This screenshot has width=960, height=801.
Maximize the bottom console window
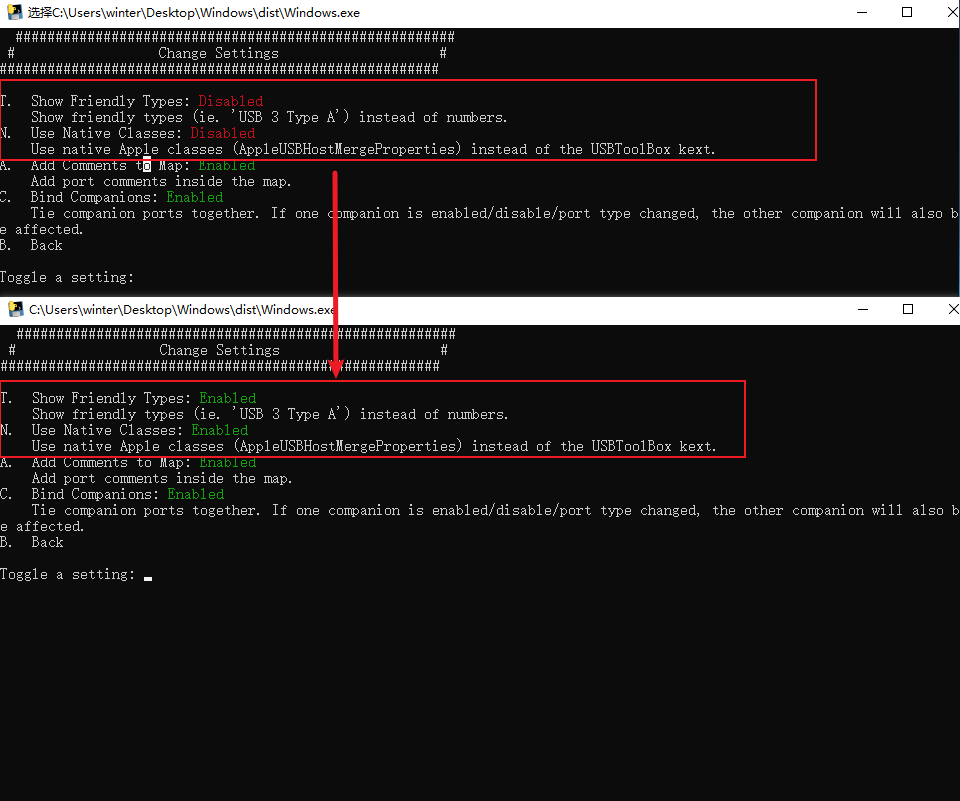[907, 310]
